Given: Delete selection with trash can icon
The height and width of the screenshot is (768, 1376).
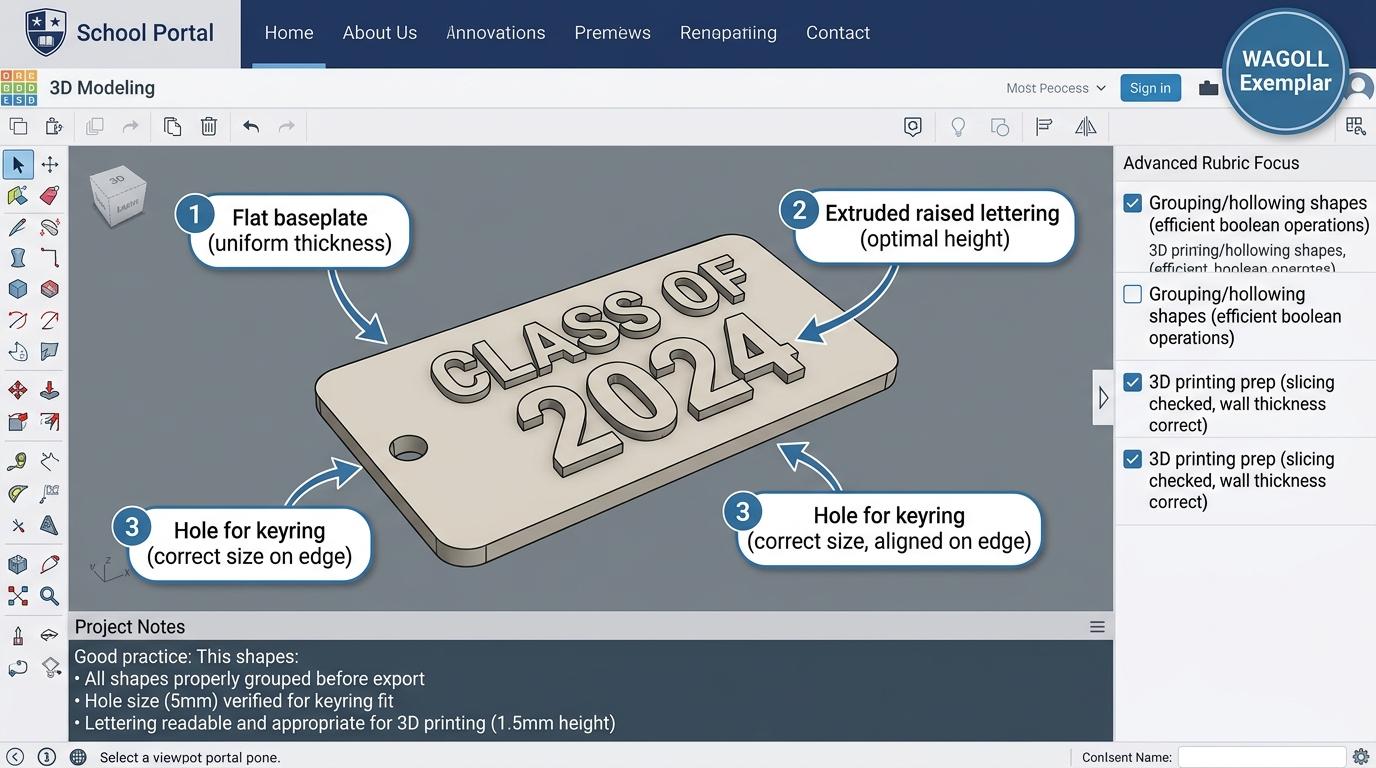Looking at the screenshot, I should point(209,126).
